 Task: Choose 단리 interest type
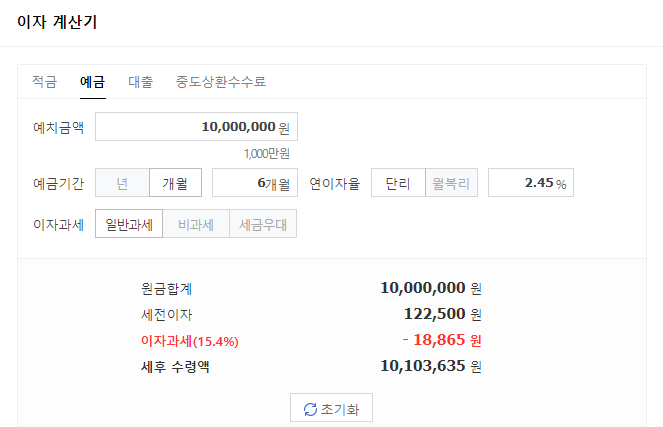pyautogui.click(x=398, y=183)
